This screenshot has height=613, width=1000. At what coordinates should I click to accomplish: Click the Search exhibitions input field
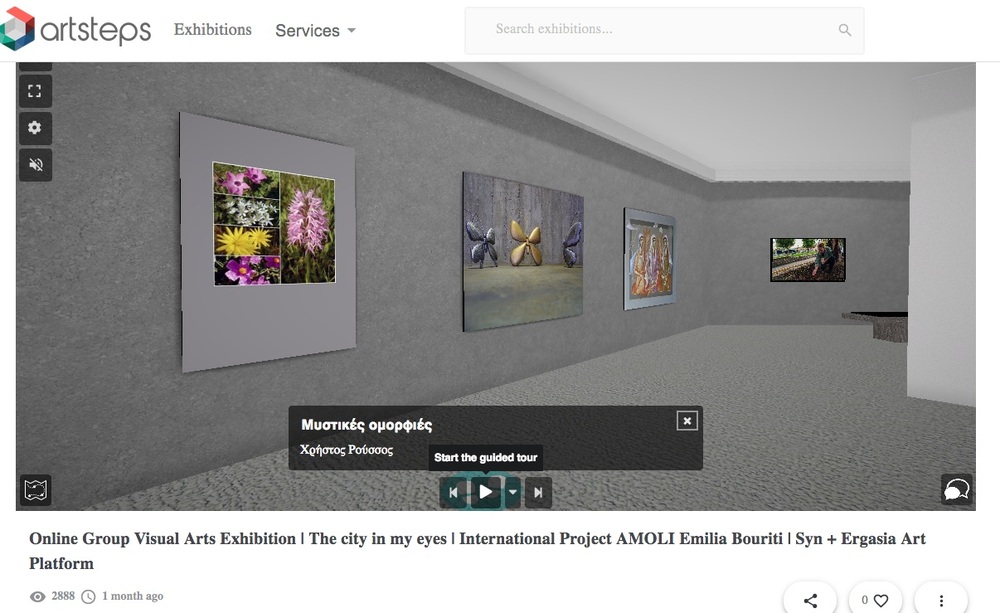(650, 30)
